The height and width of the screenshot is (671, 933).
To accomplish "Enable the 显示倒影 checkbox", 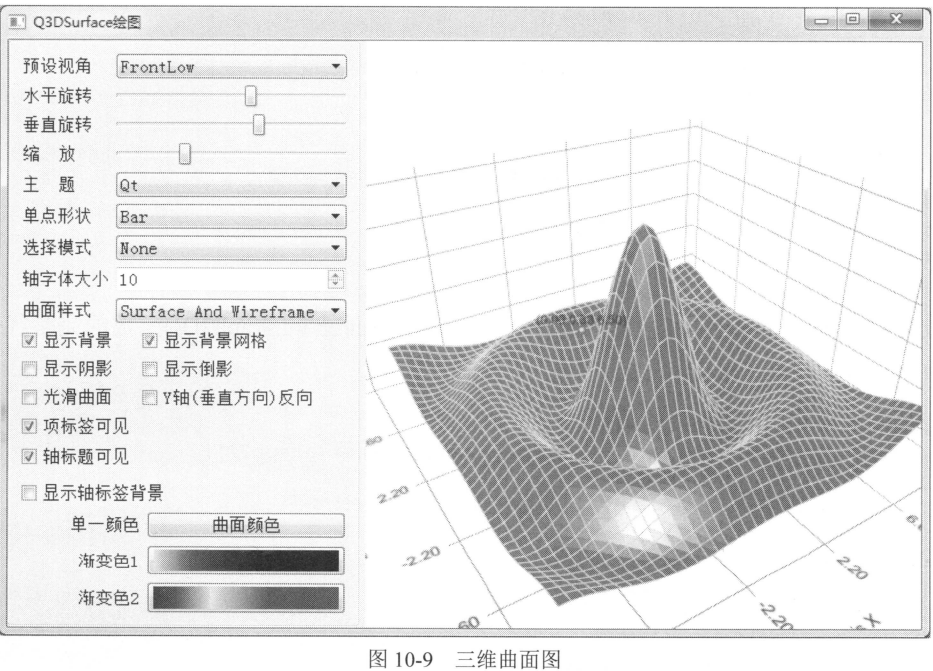I will click(x=153, y=370).
